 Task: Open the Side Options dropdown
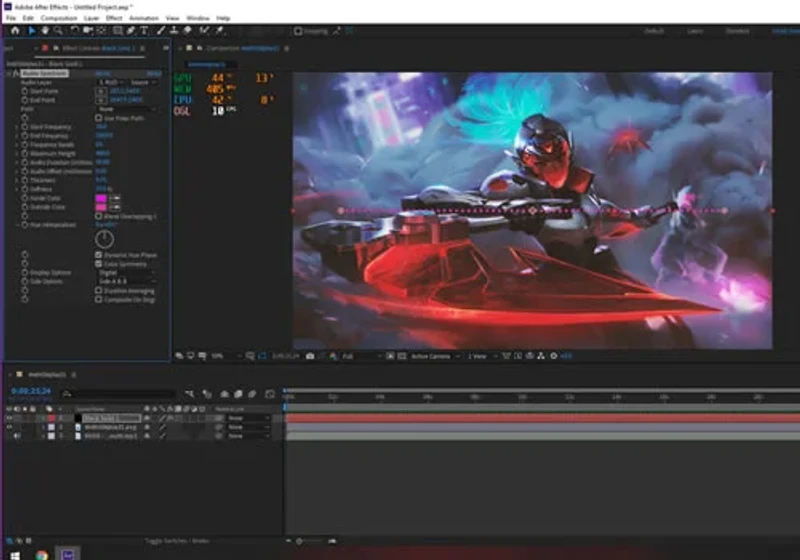[x=126, y=282]
